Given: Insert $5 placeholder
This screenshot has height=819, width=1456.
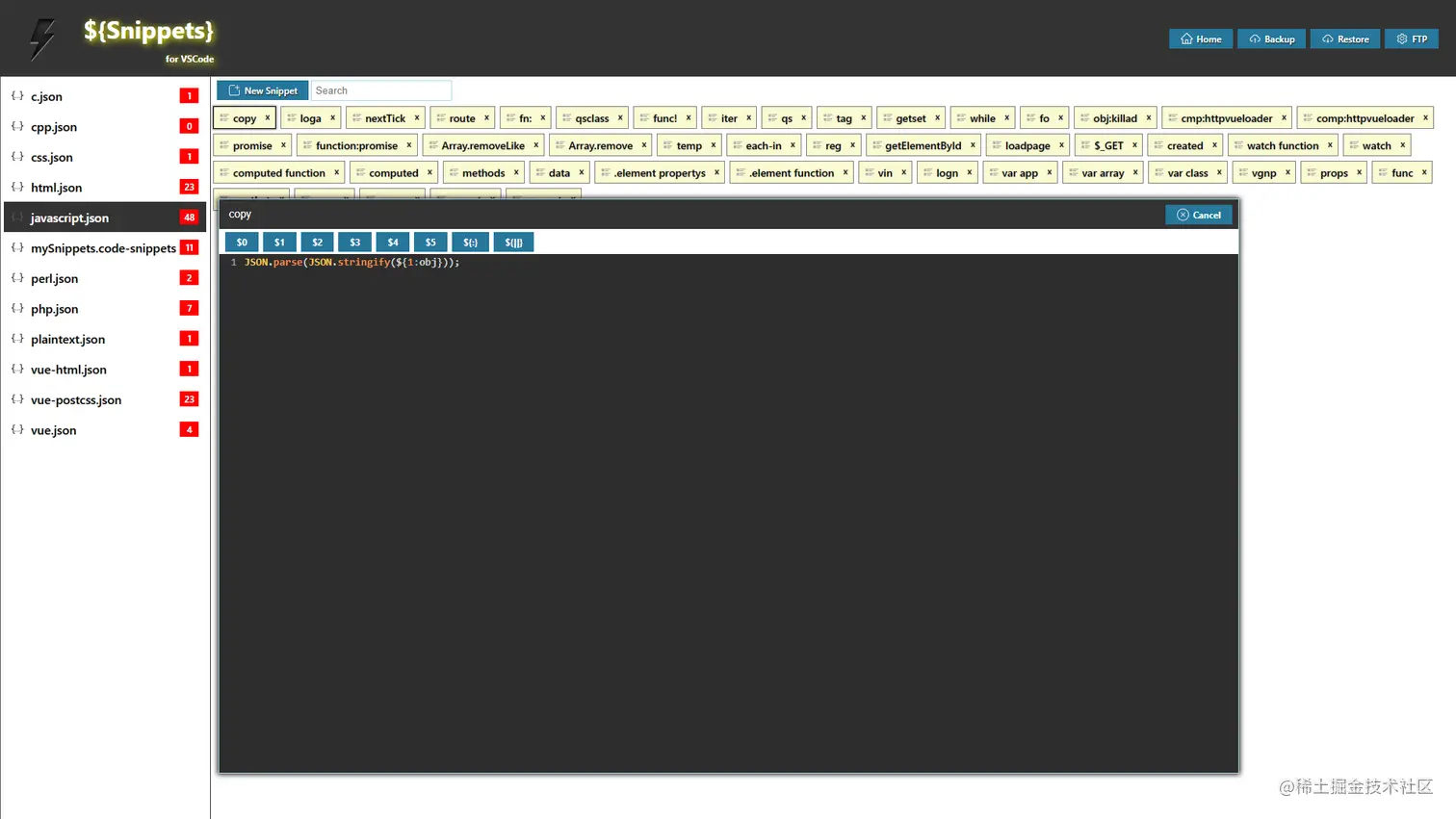Looking at the screenshot, I should tap(430, 243).
